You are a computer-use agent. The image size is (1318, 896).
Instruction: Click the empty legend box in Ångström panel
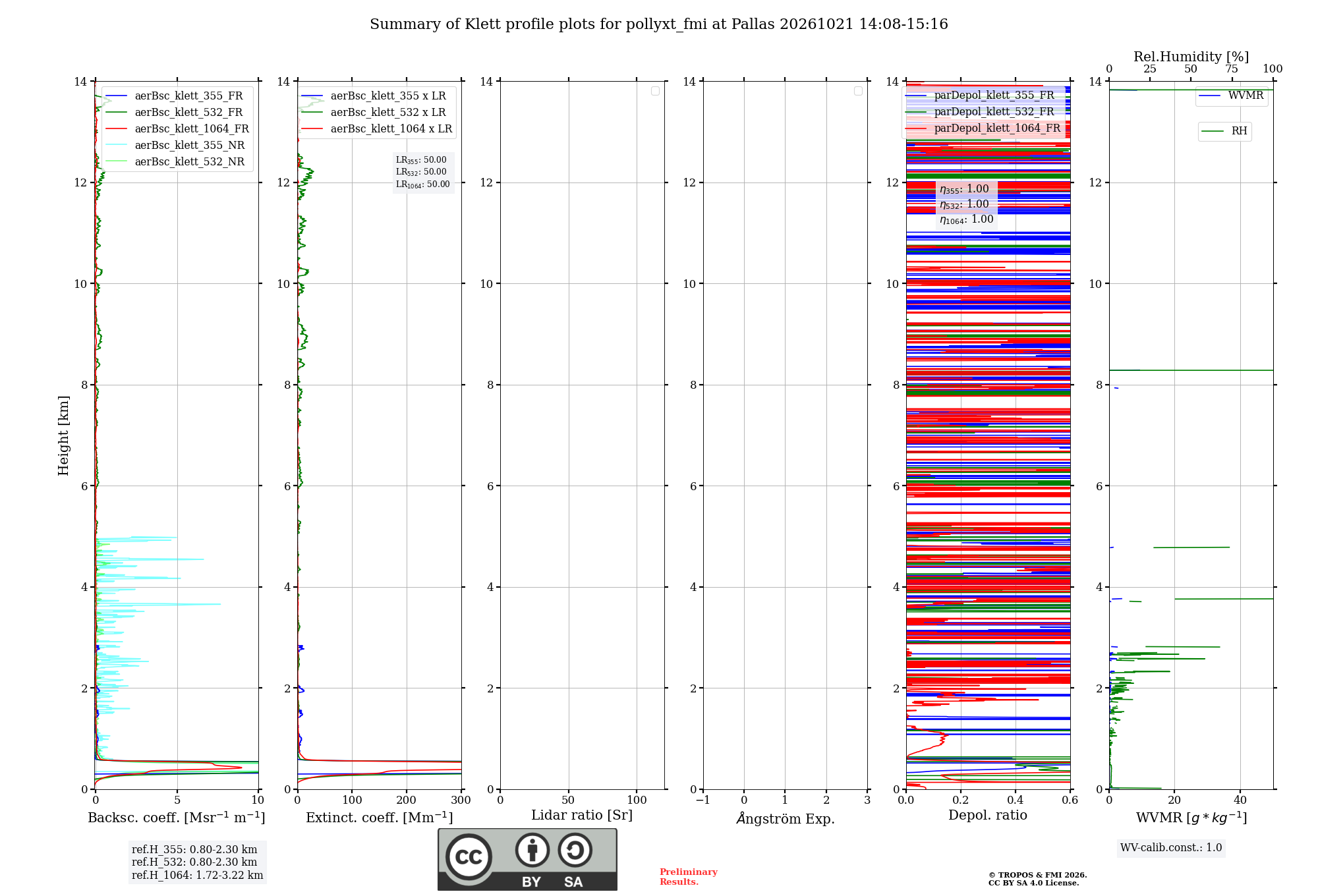(858, 91)
